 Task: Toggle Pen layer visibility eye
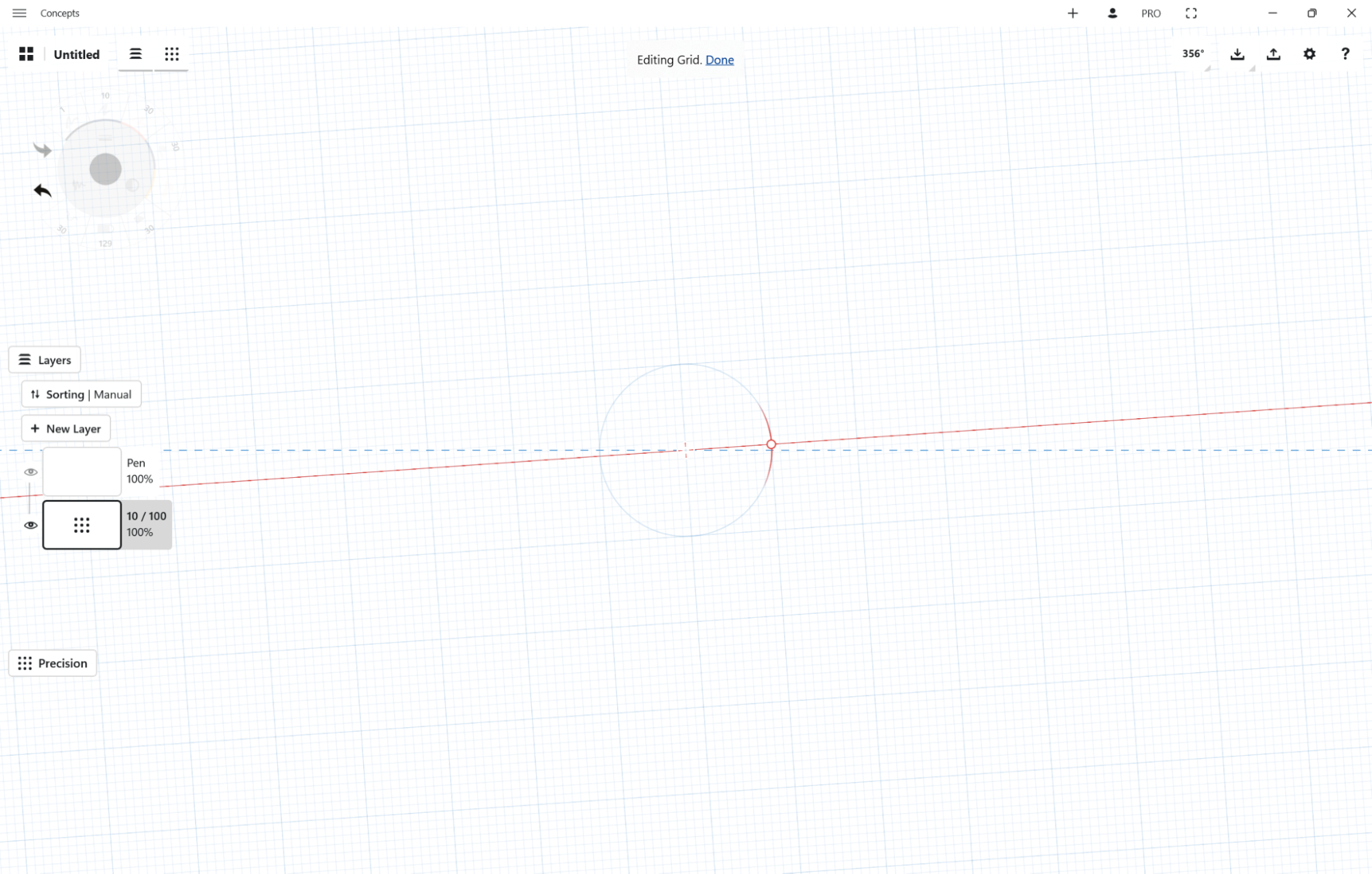pos(31,472)
